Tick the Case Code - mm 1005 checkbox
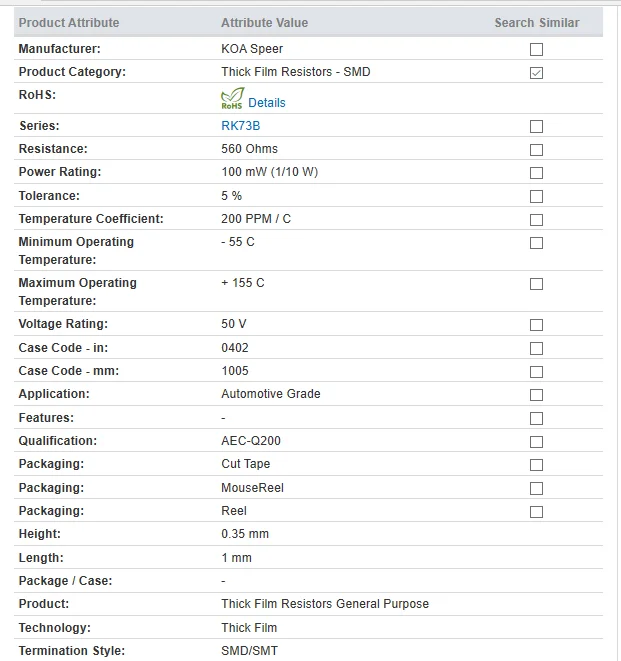The height and width of the screenshot is (661, 621). click(x=536, y=372)
